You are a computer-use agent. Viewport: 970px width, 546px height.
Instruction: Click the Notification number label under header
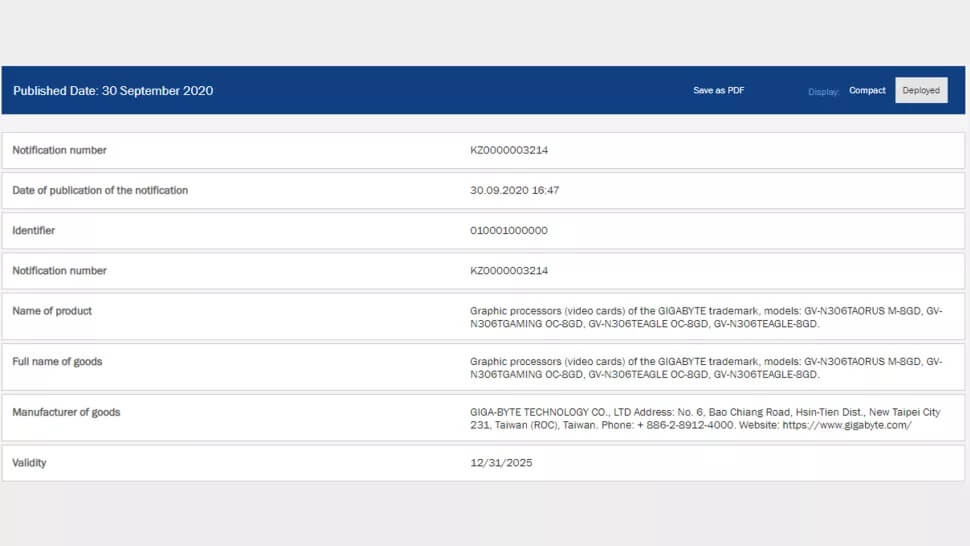(59, 150)
